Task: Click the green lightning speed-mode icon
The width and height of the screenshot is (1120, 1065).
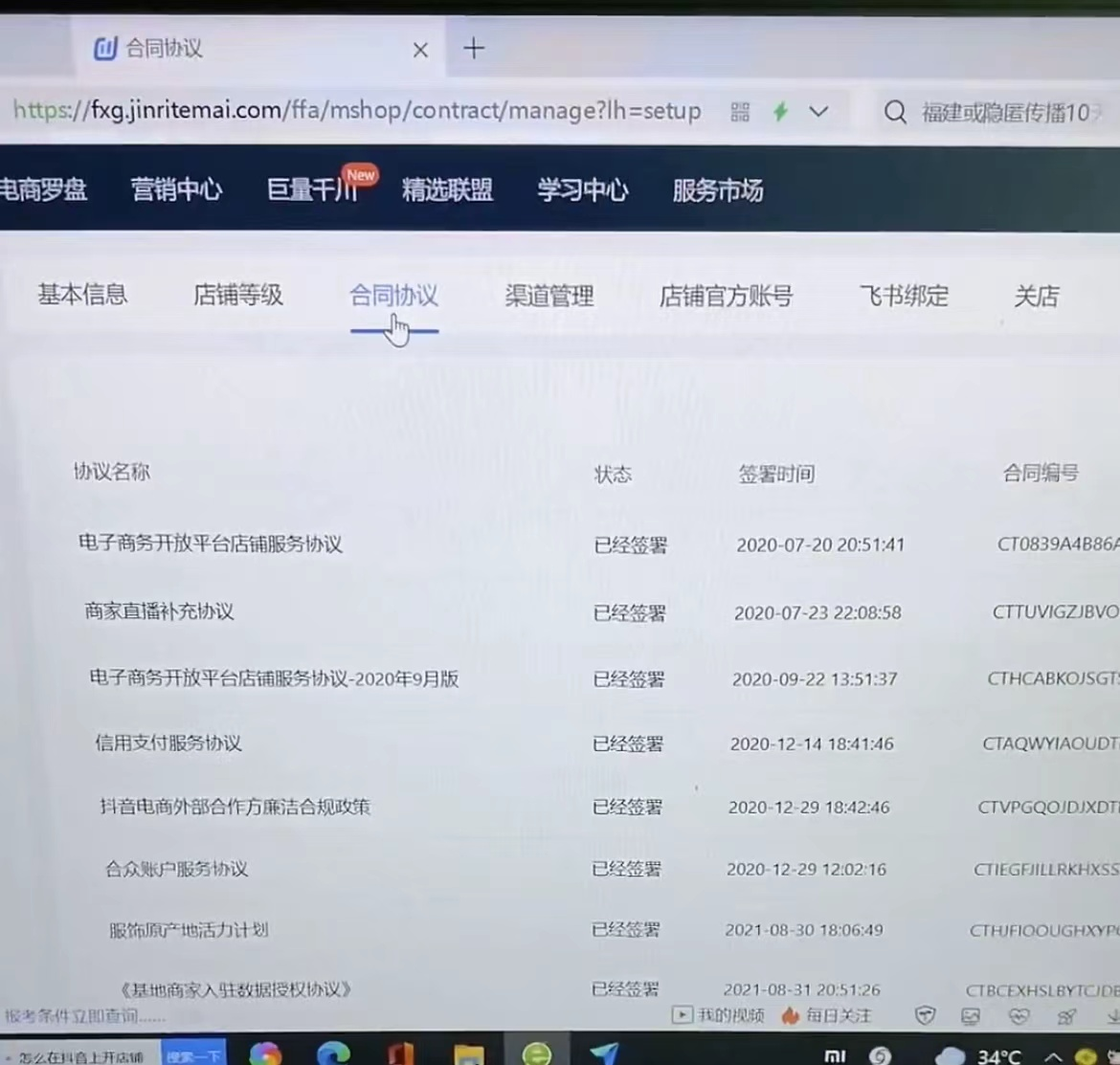Action: (x=781, y=111)
